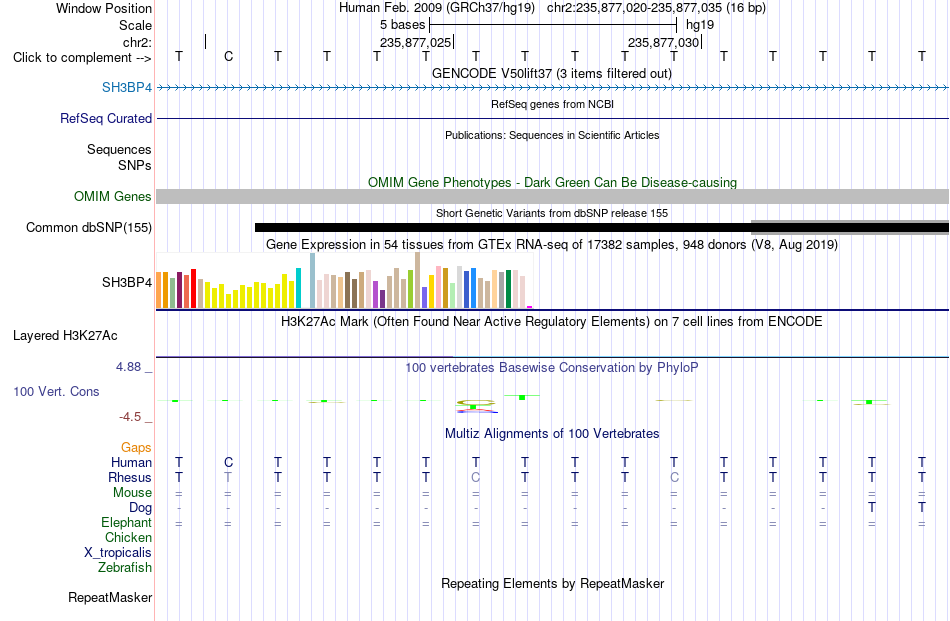
Task: Click the Mouse species label
Action: (x=132, y=493)
